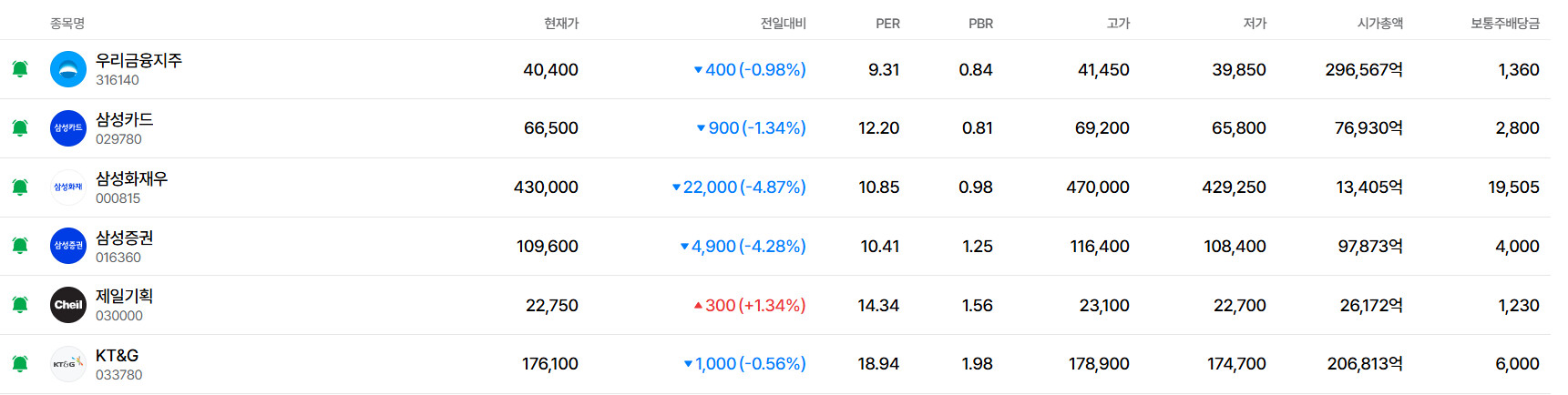Click the 우리금융지주 logo icon
Viewport: 1568px width, 395px height.
[68, 69]
